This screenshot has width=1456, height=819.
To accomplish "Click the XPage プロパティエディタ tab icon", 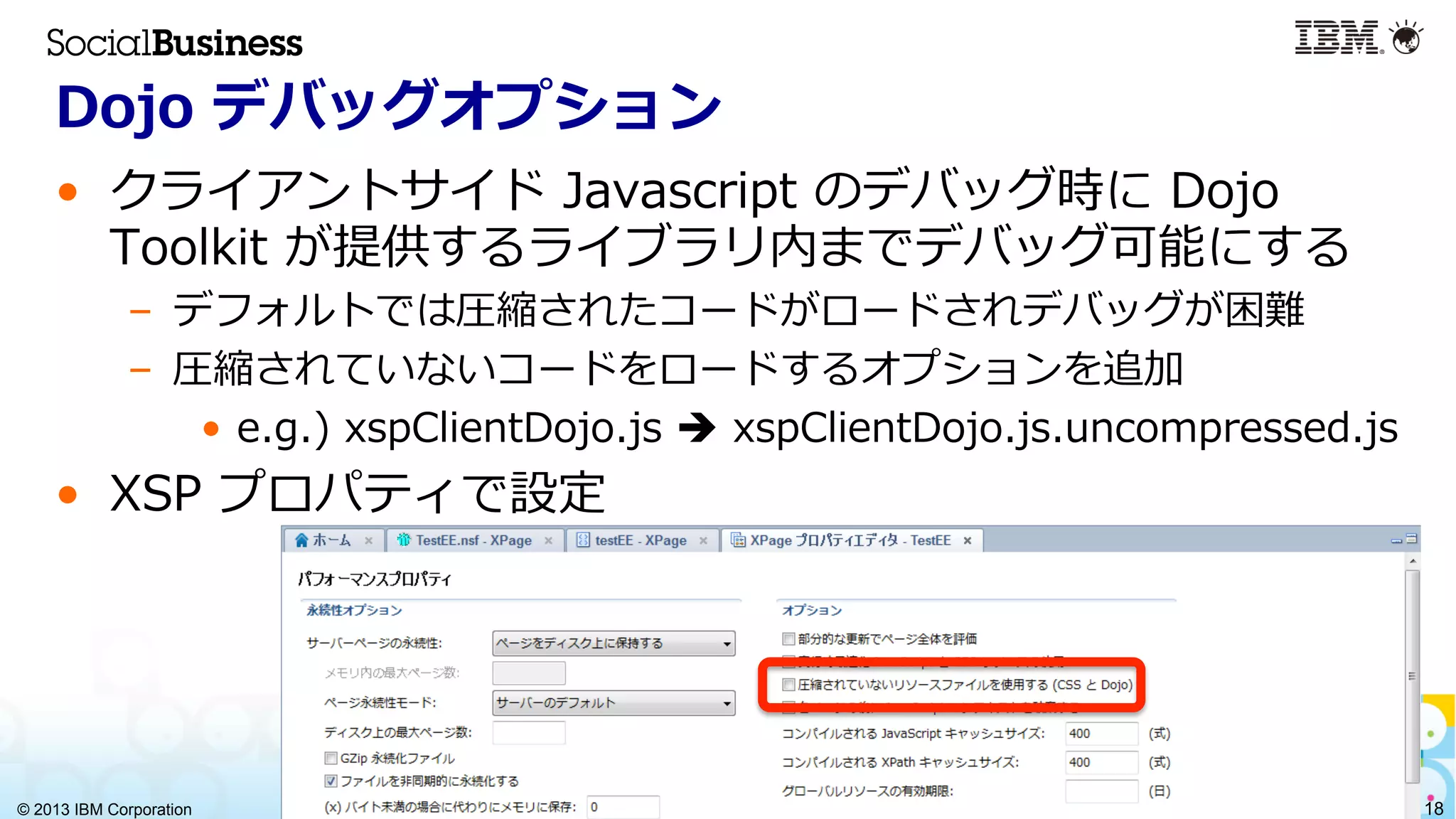I will pyautogui.click(x=739, y=540).
